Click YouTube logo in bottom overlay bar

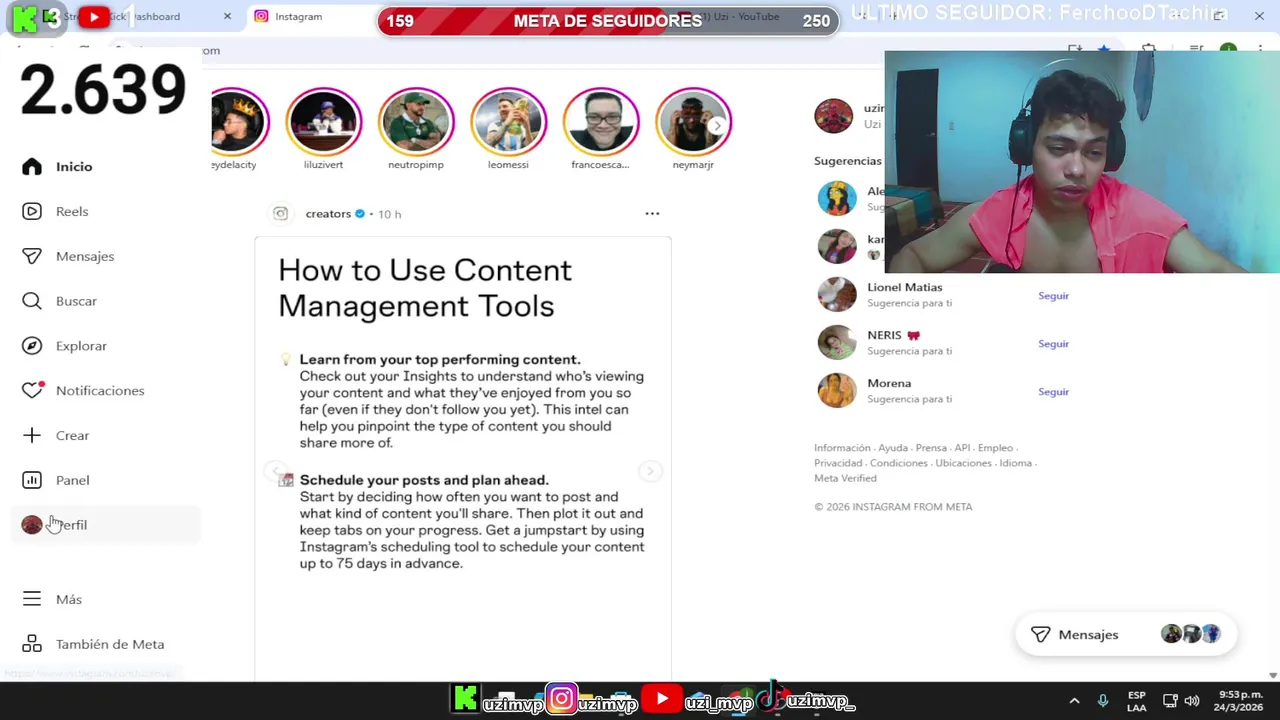[661, 699]
